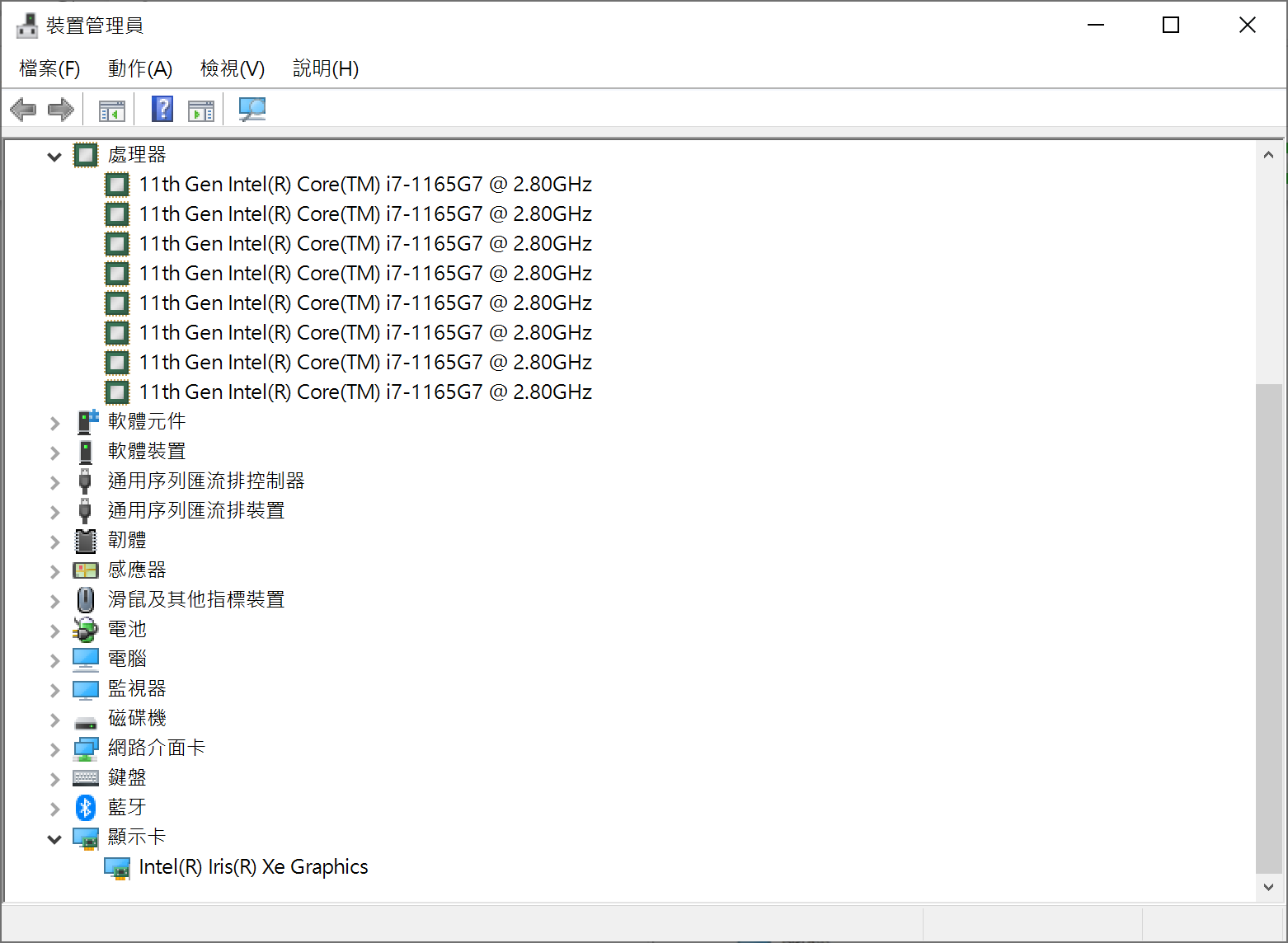Select Intel(R) Iris(R) Xe Graphics device
The height and width of the screenshot is (943, 1288).
(253, 867)
